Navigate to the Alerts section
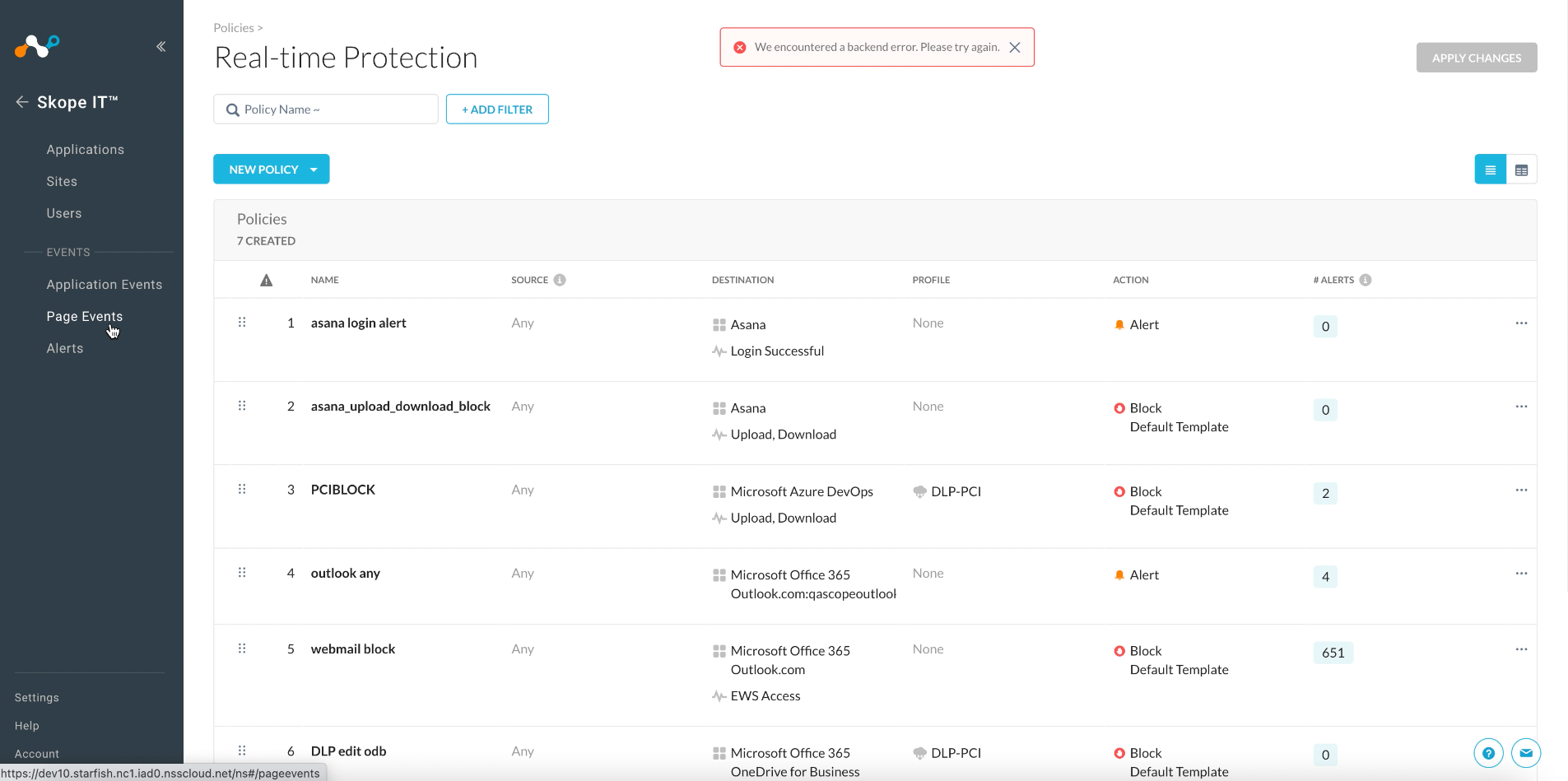This screenshot has height=781, width=1568. coord(64,348)
